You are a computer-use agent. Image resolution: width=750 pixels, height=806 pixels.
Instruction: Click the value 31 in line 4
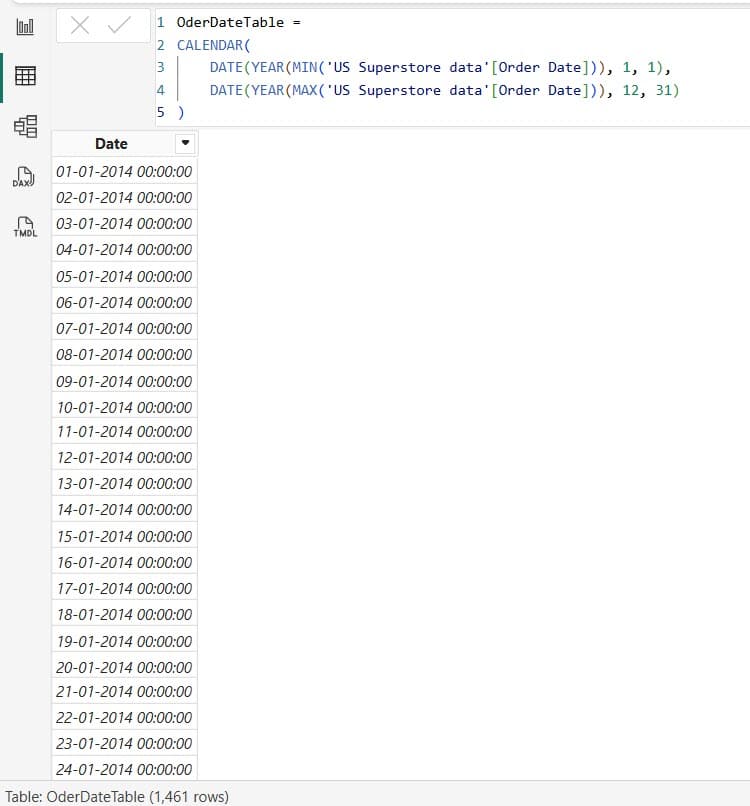tap(664, 90)
